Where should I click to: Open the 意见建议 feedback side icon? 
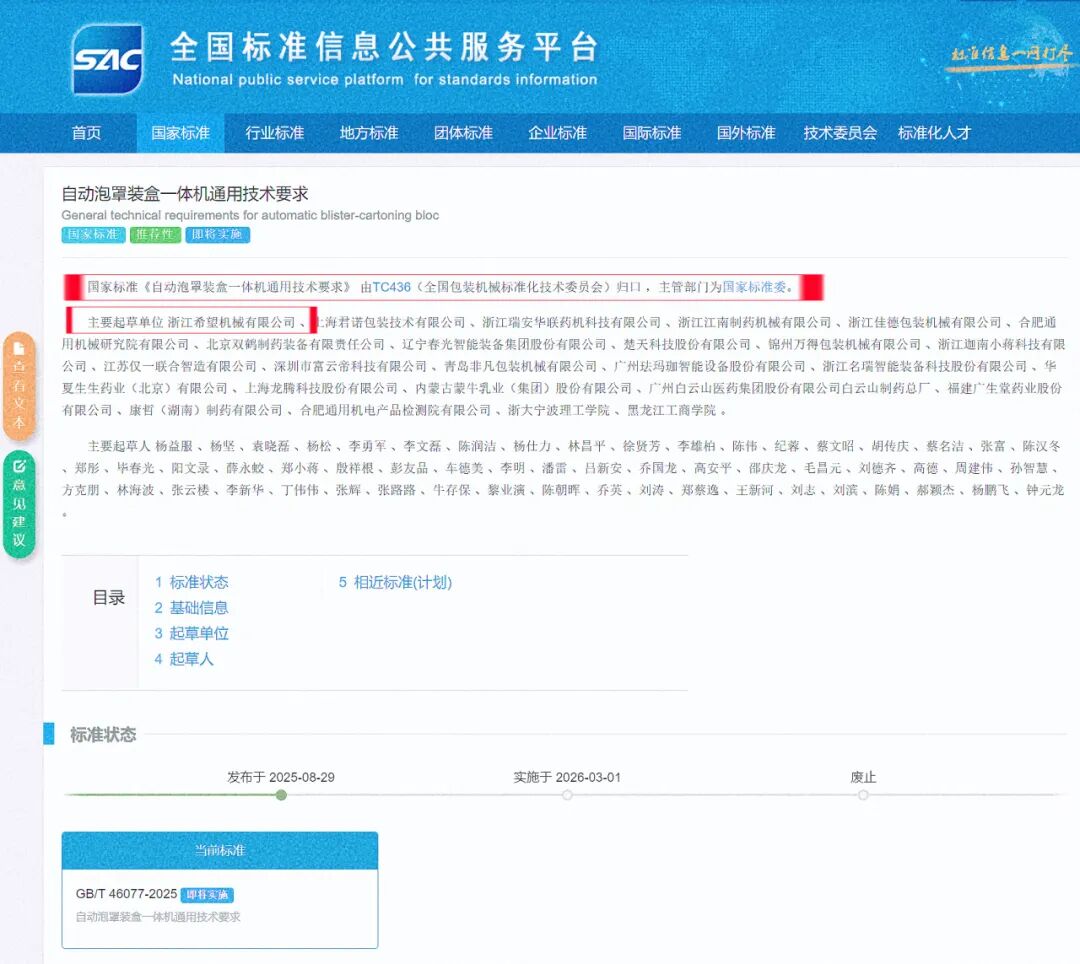coord(19,503)
